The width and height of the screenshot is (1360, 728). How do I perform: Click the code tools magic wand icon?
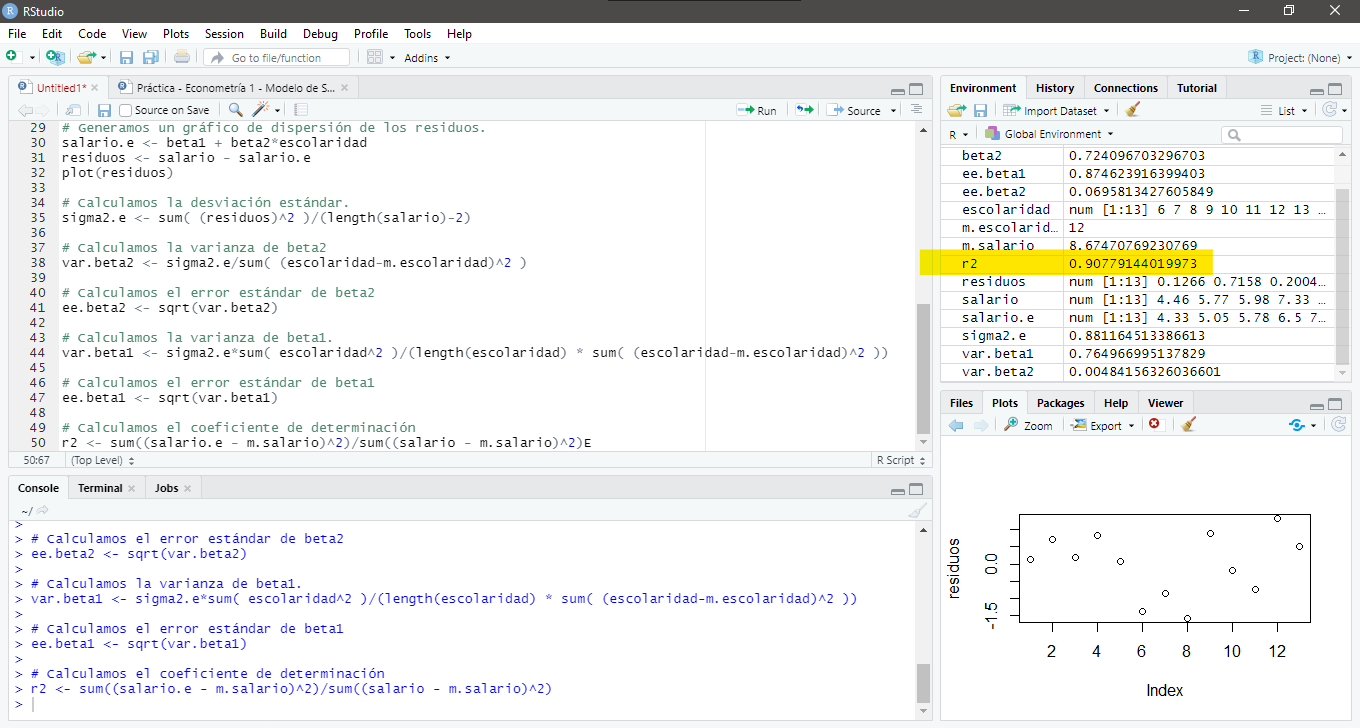(x=261, y=110)
